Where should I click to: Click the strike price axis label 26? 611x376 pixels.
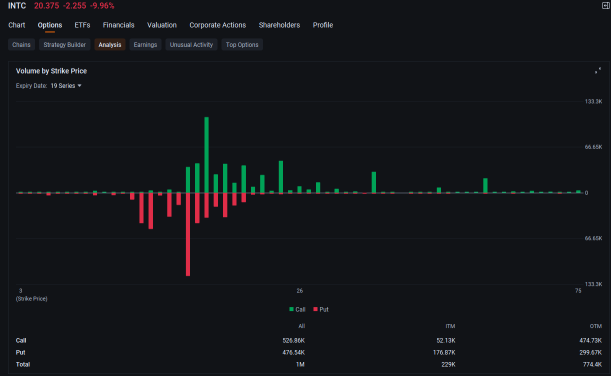pos(300,291)
